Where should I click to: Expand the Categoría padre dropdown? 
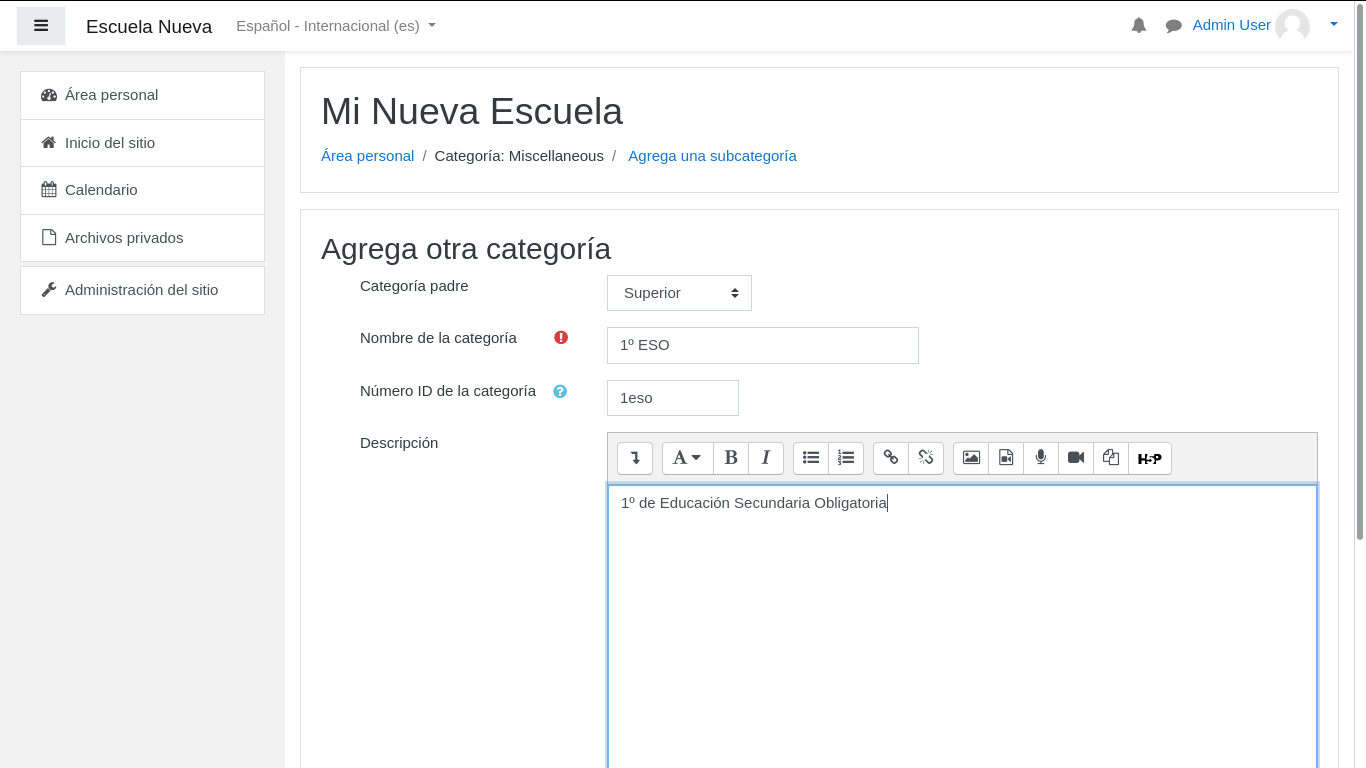(679, 292)
